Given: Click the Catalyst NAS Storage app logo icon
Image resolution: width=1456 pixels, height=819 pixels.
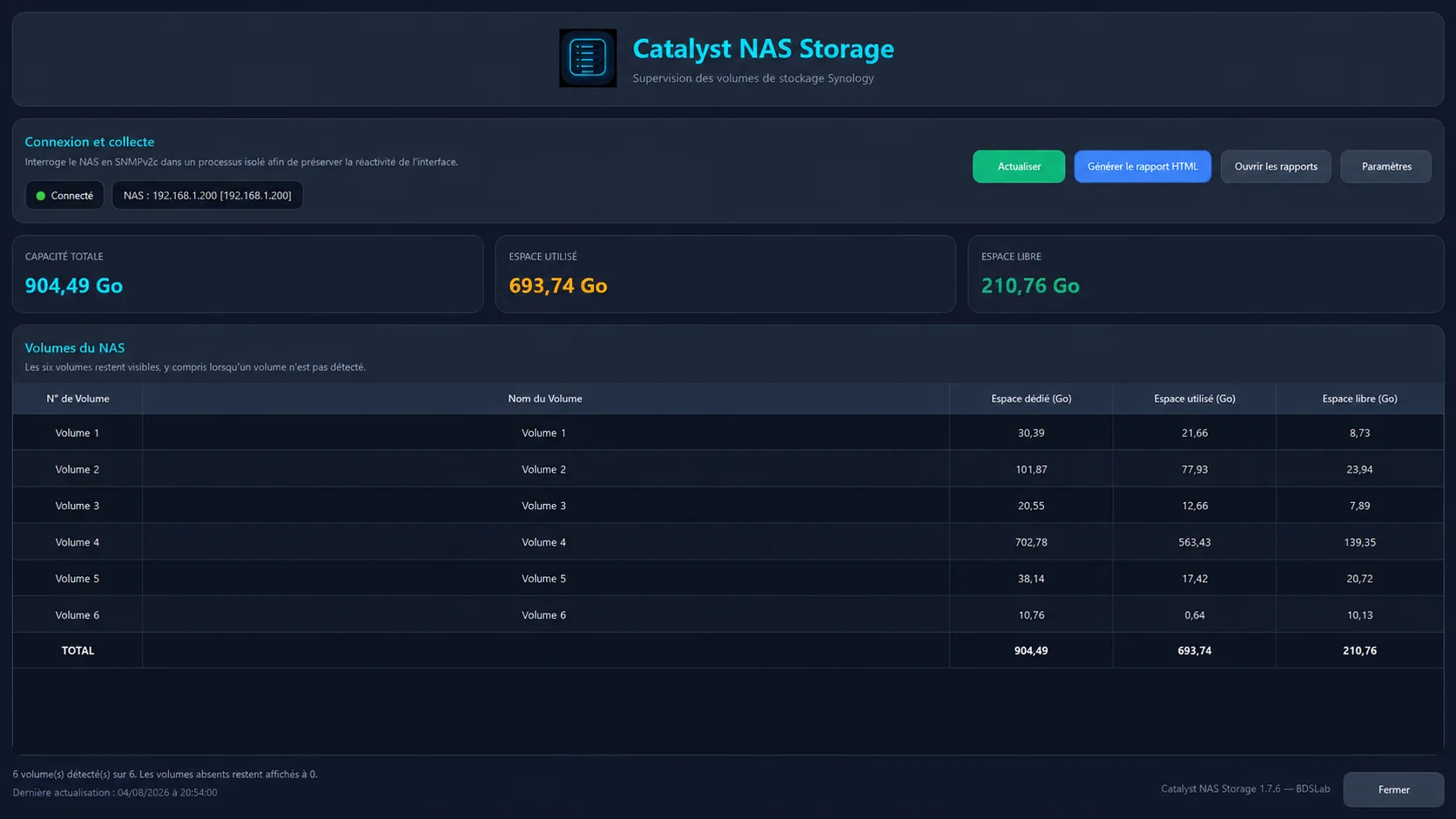Looking at the screenshot, I should coord(588,58).
